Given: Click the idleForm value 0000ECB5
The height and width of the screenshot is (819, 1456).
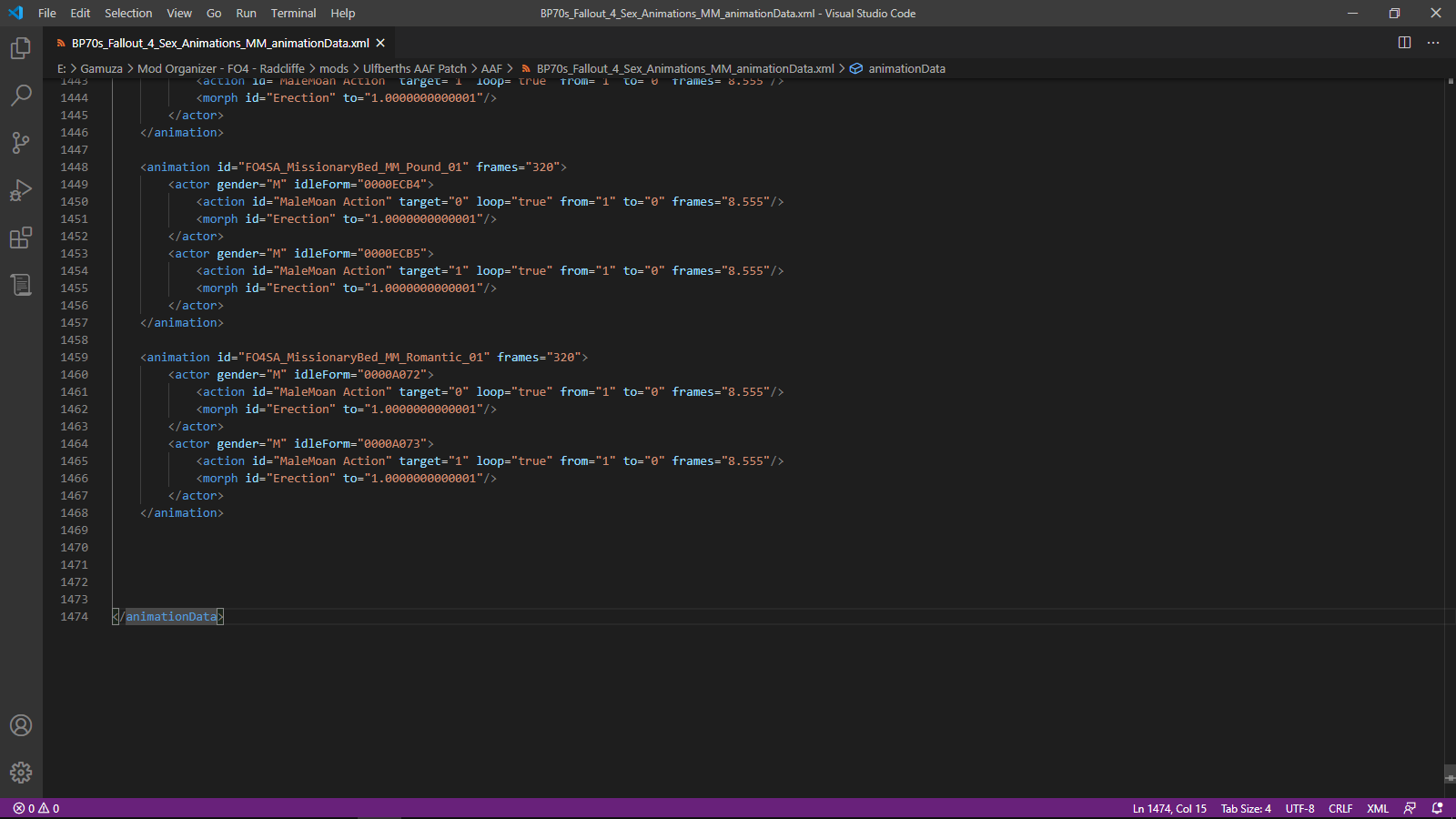Looking at the screenshot, I should [392, 253].
